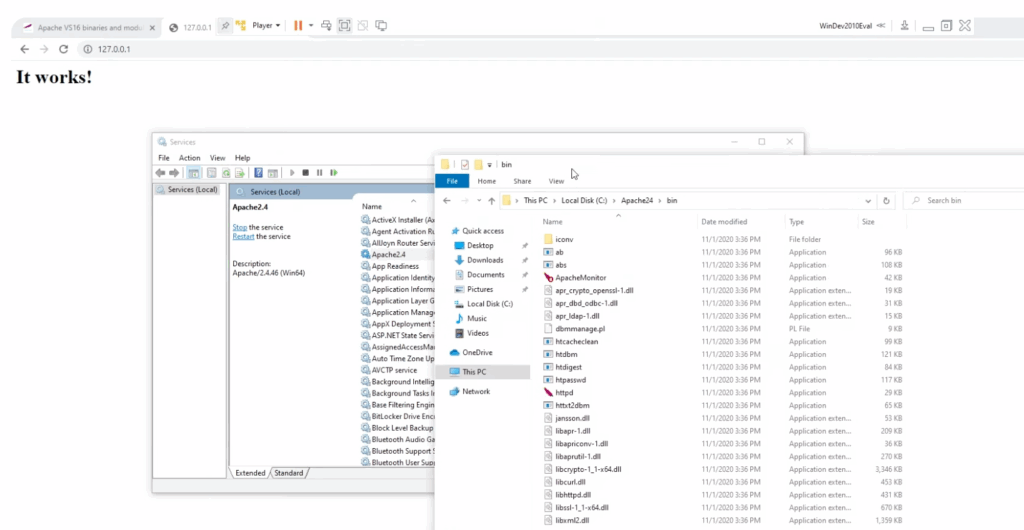Click the Up arrow in File Explorer navigation
Image resolution: width=1024 pixels, height=530 pixels.
(491, 201)
